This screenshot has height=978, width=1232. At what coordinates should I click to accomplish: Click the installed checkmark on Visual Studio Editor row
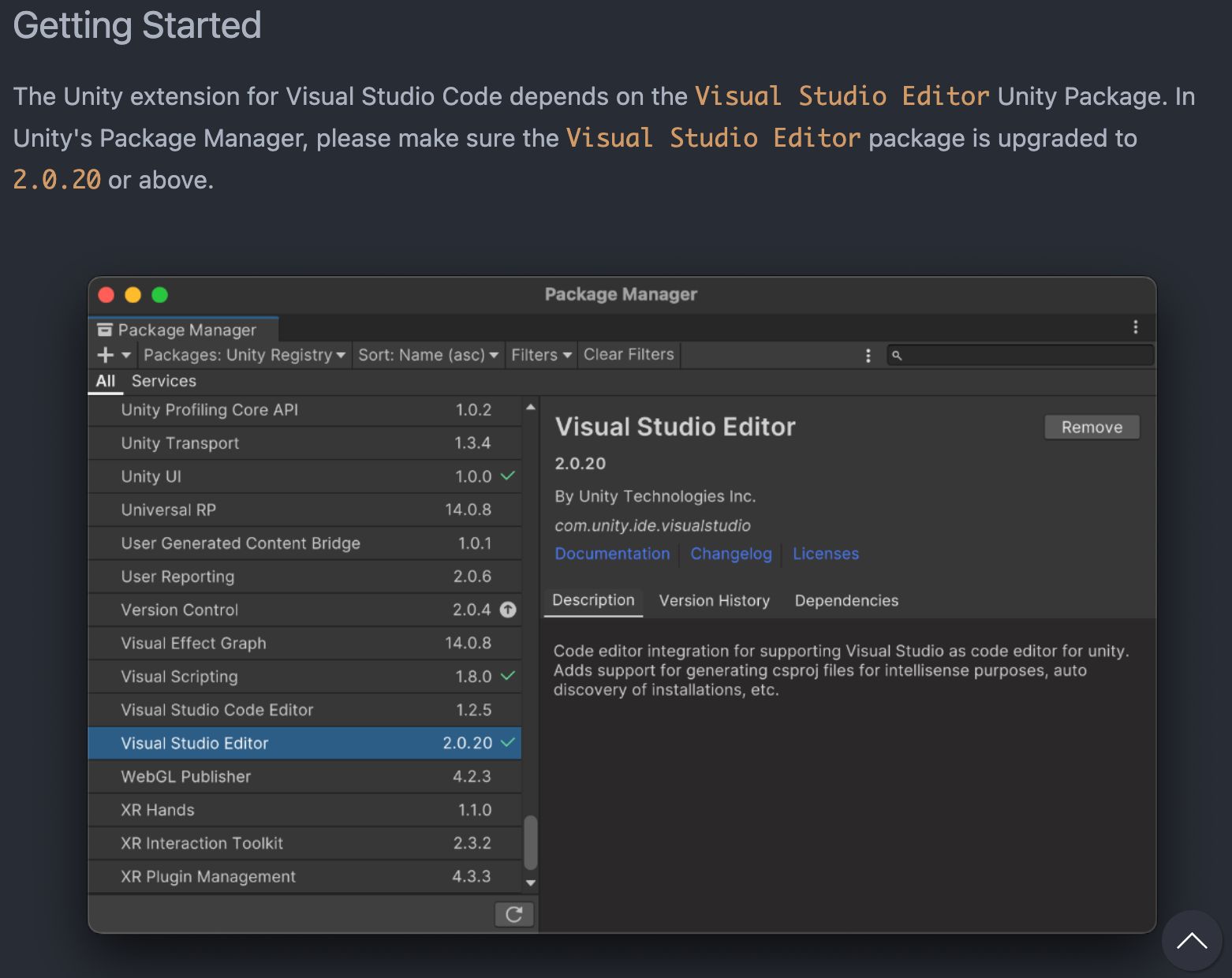pyautogui.click(x=508, y=742)
